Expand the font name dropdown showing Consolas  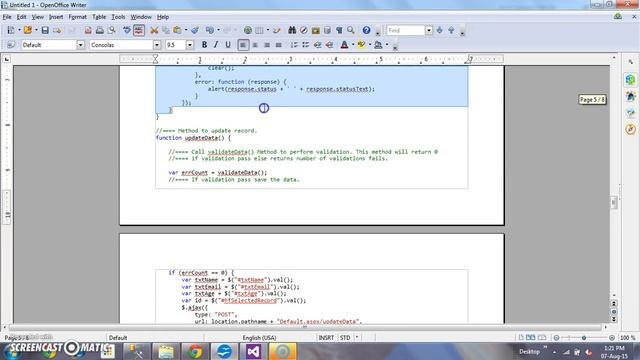[x=157, y=45]
